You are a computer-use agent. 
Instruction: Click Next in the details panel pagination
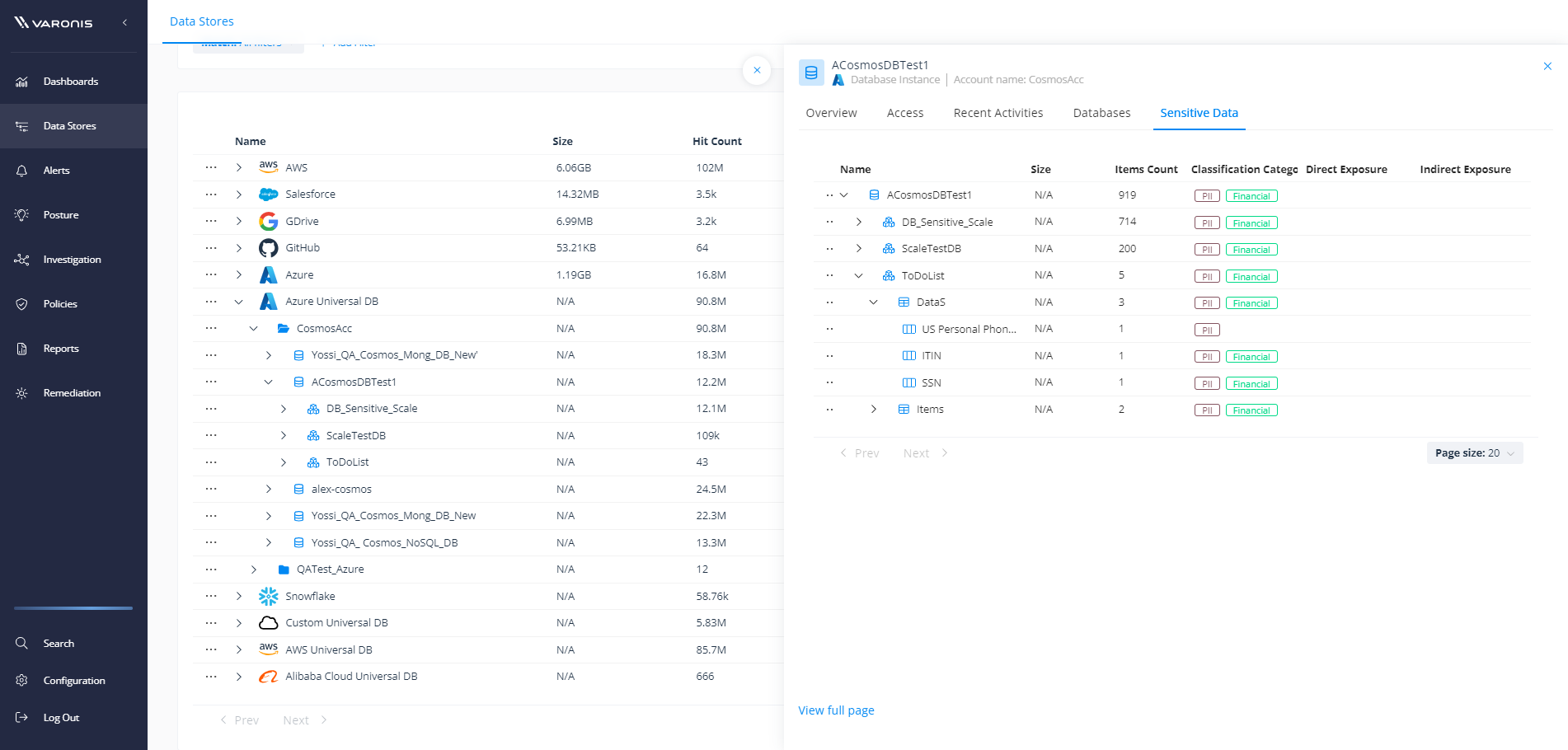pos(925,453)
